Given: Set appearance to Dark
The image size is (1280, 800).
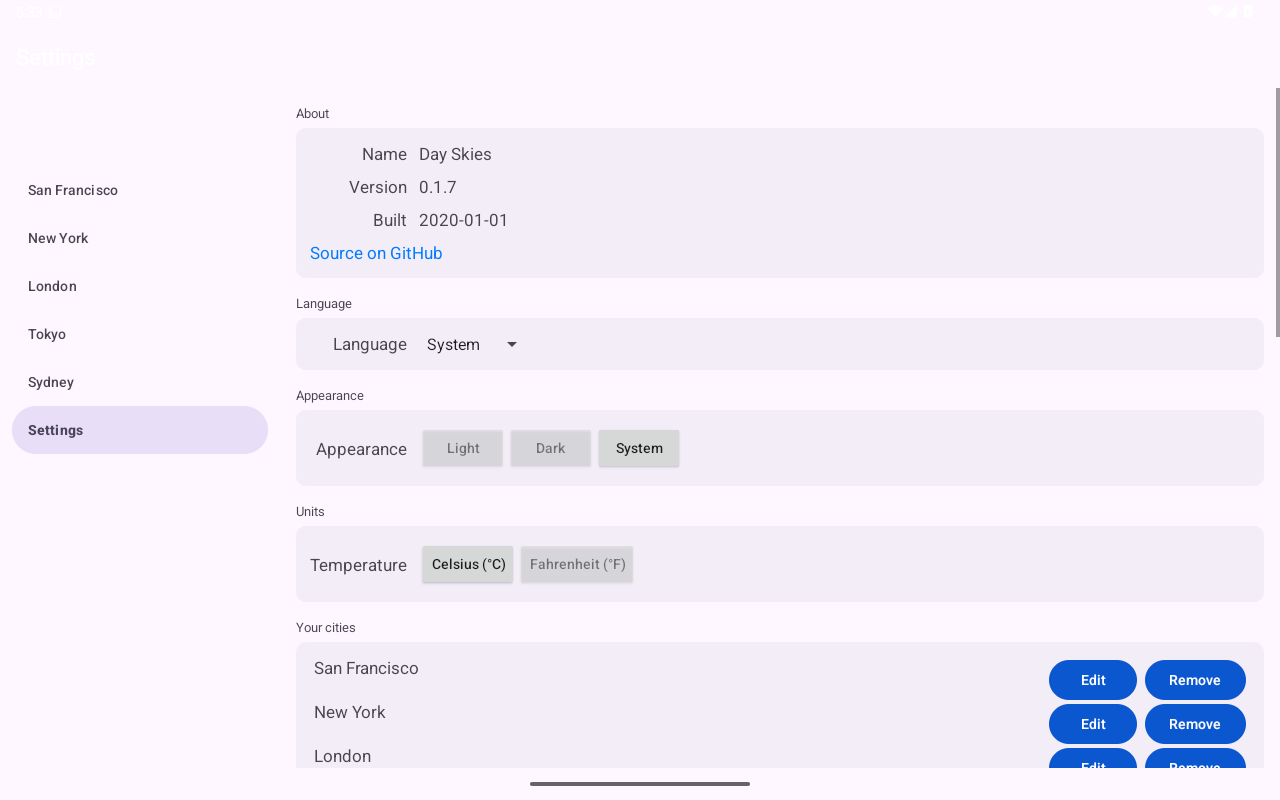Looking at the screenshot, I should point(551,448).
